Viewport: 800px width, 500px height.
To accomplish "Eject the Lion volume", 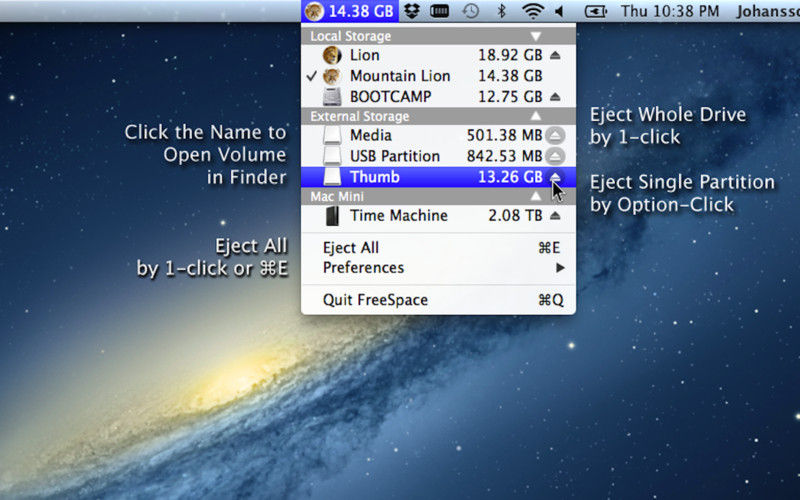I will coord(555,55).
